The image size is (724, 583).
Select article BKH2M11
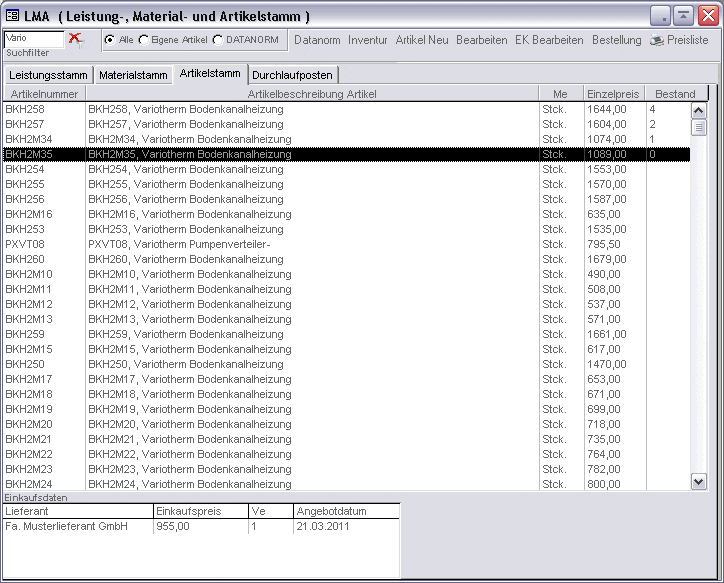click(x=347, y=289)
